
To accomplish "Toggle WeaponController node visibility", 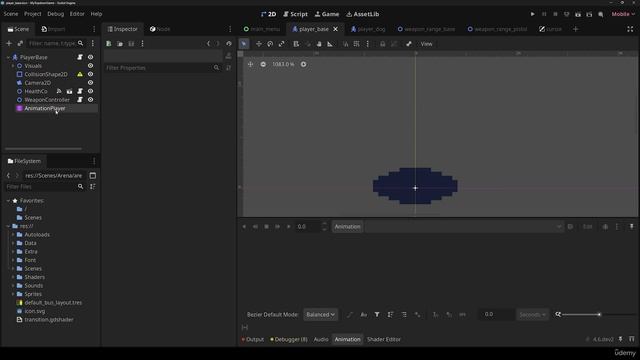I will 91,100.
